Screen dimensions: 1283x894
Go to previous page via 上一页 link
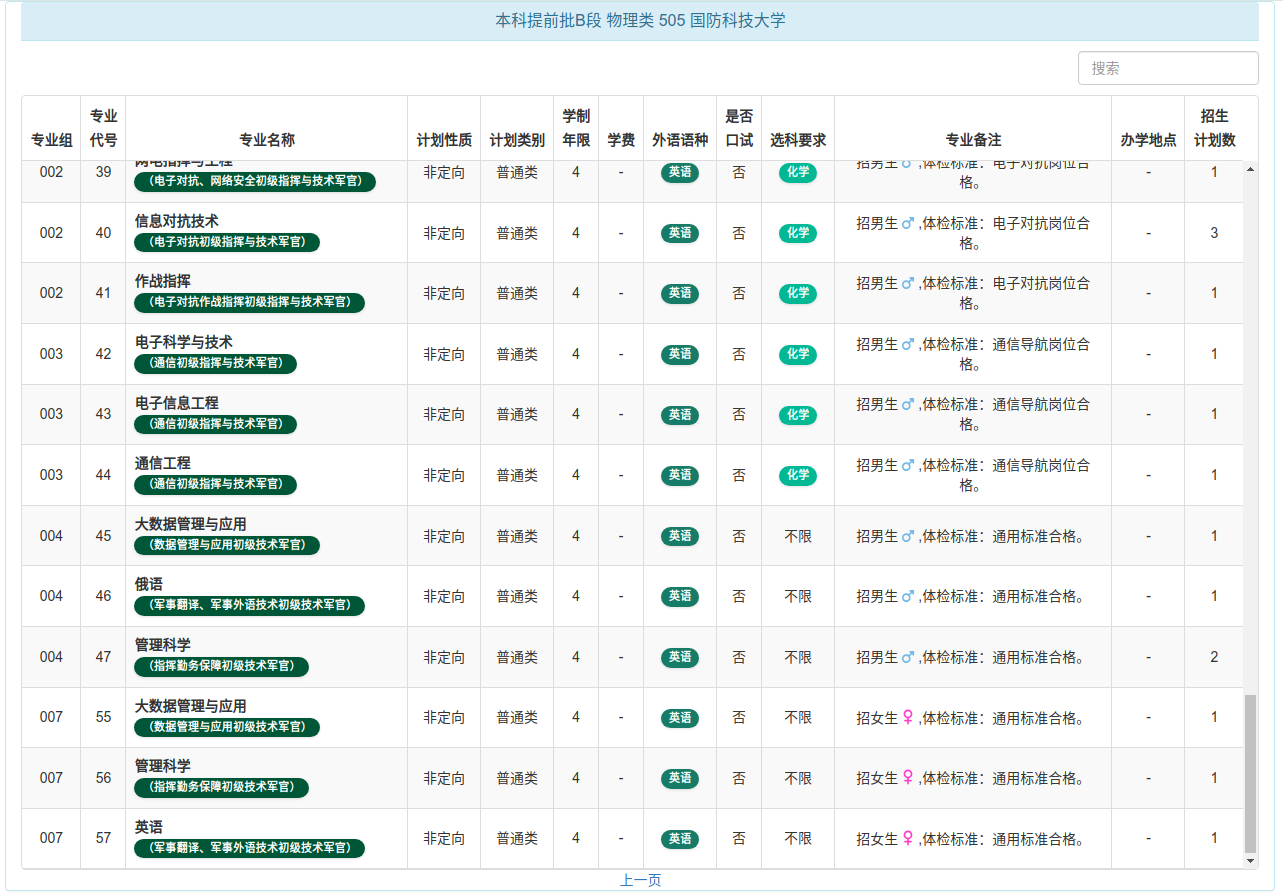tap(640, 880)
